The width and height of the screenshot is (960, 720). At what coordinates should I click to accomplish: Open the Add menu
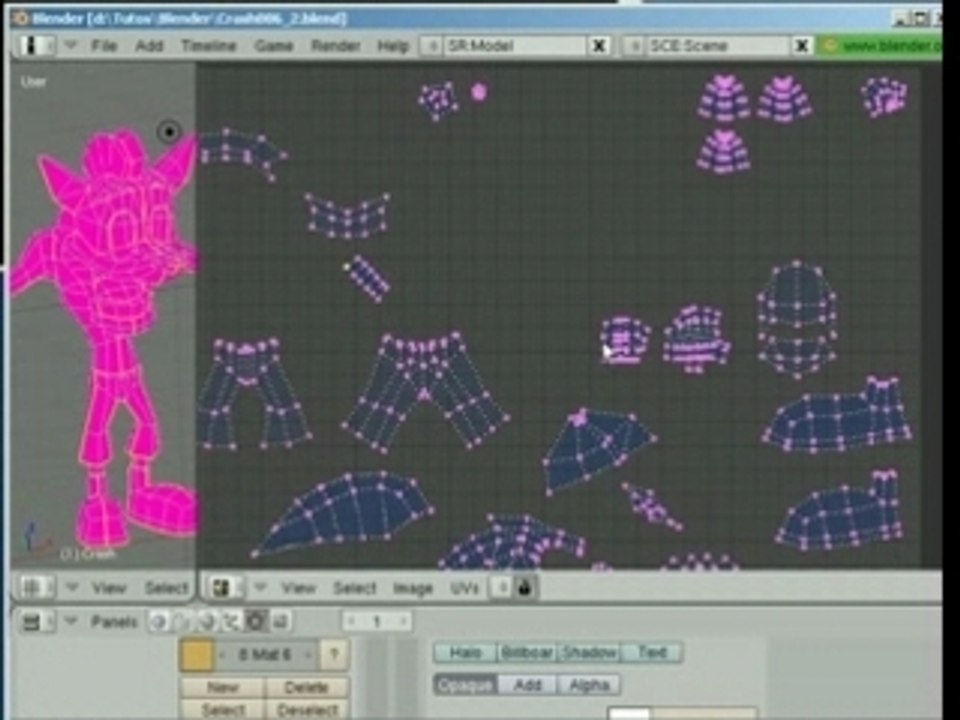149,46
